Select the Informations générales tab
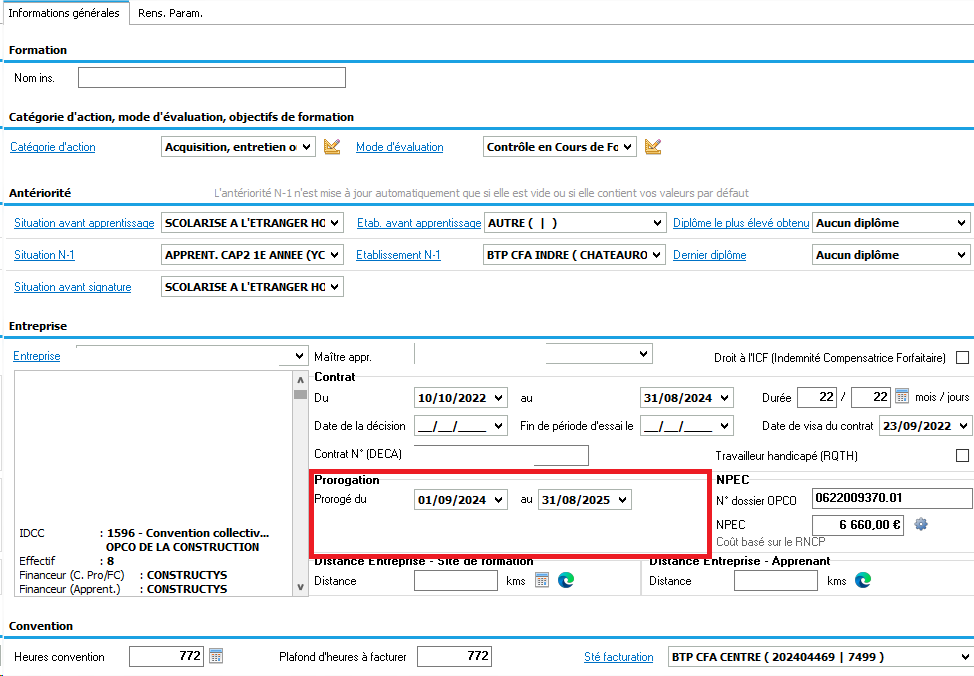Viewport: 974px width, 676px height. pyautogui.click(x=64, y=13)
